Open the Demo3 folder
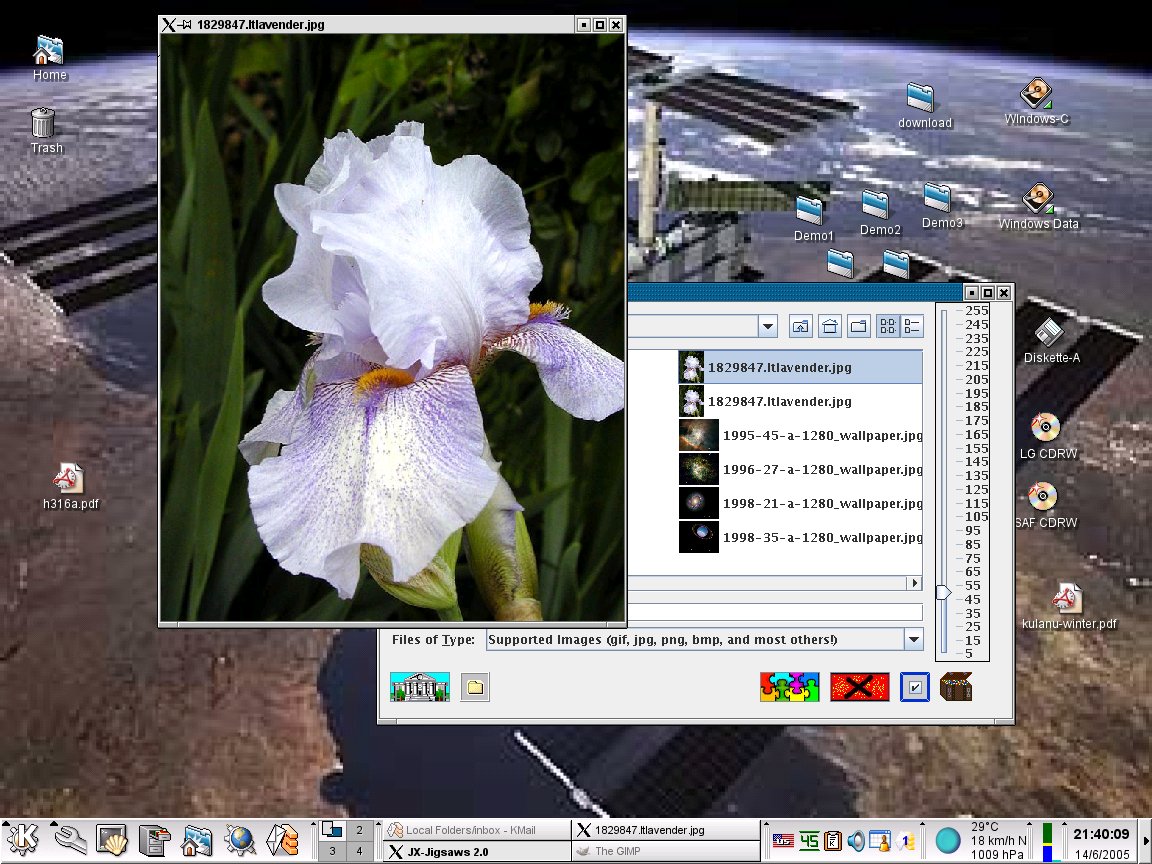1152x864 pixels. point(941,206)
